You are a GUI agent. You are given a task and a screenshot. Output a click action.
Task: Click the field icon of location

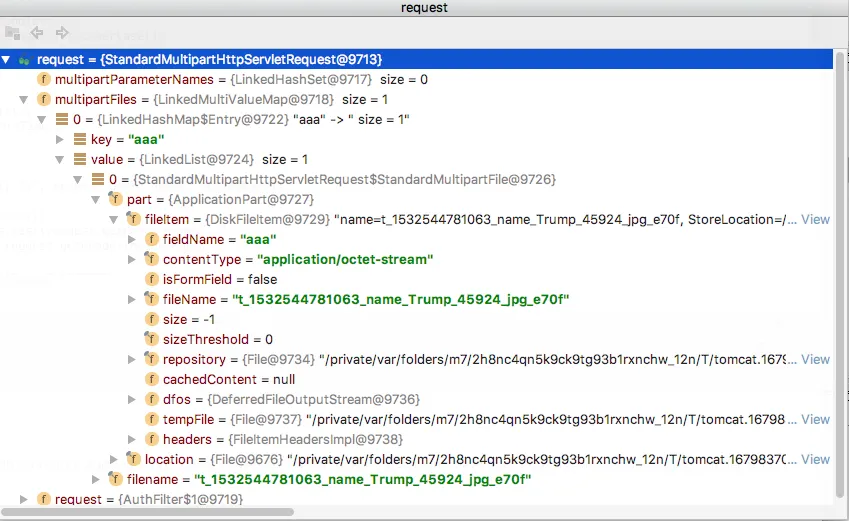(133, 459)
